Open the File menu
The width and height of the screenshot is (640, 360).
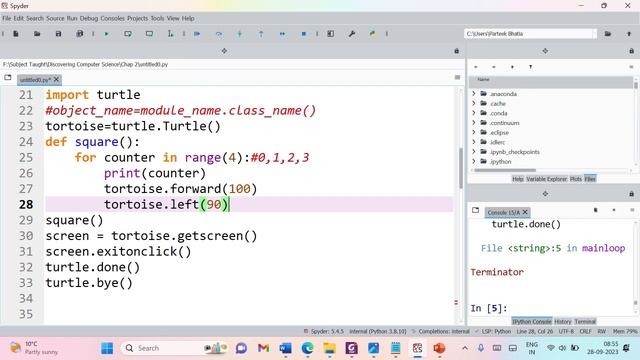(x=7, y=18)
